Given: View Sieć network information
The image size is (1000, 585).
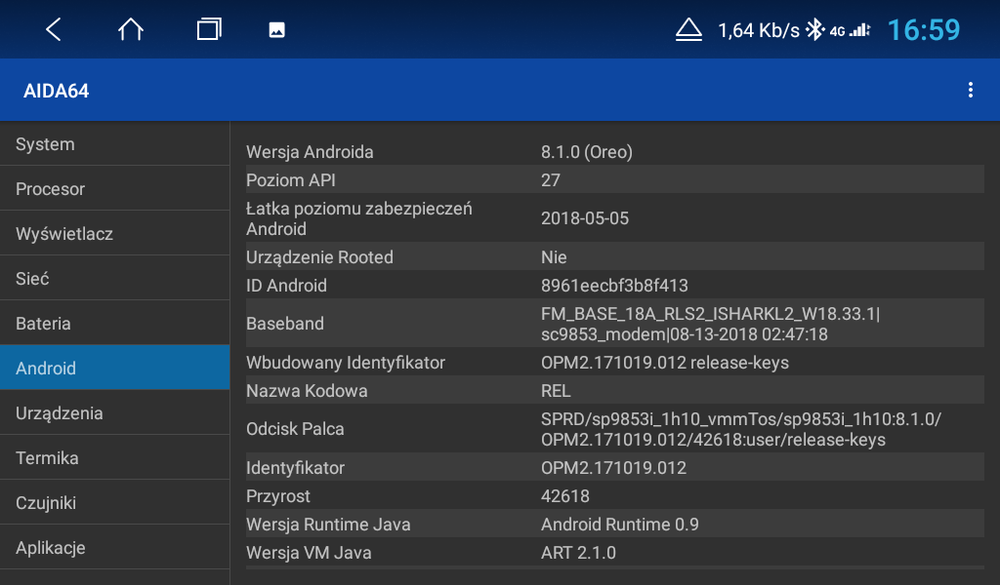Looking at the screenshot, I should click(115, 278).
